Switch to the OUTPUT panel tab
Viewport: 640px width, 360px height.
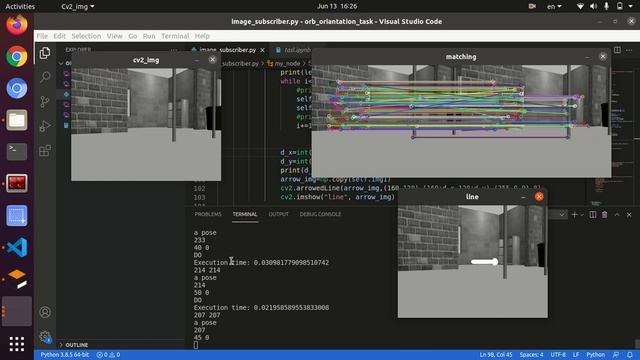click(278, 214)
